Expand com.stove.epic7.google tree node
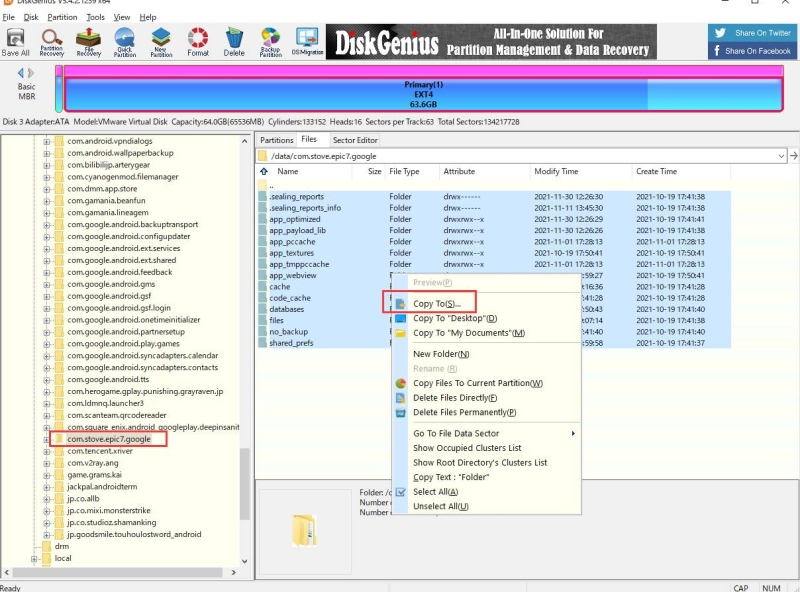Screen dimensions: 800x592 click(x=46, y=439)
